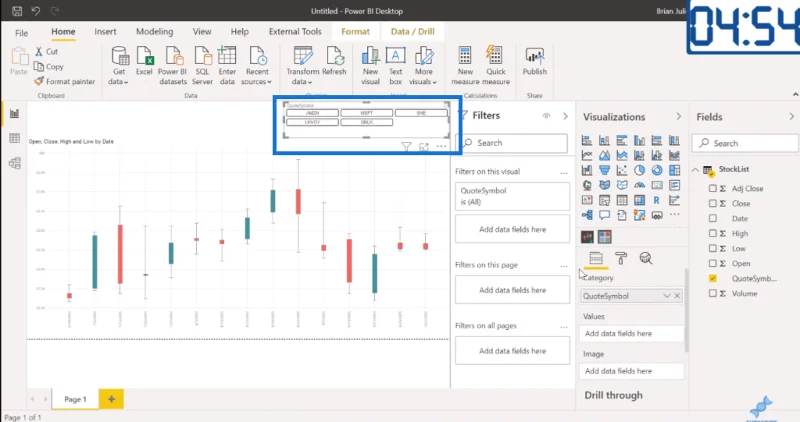The width and height of the screenshot is (800, 422).
Task: Select the Map globe visualization icon
Action: click(x=587, y=185)
